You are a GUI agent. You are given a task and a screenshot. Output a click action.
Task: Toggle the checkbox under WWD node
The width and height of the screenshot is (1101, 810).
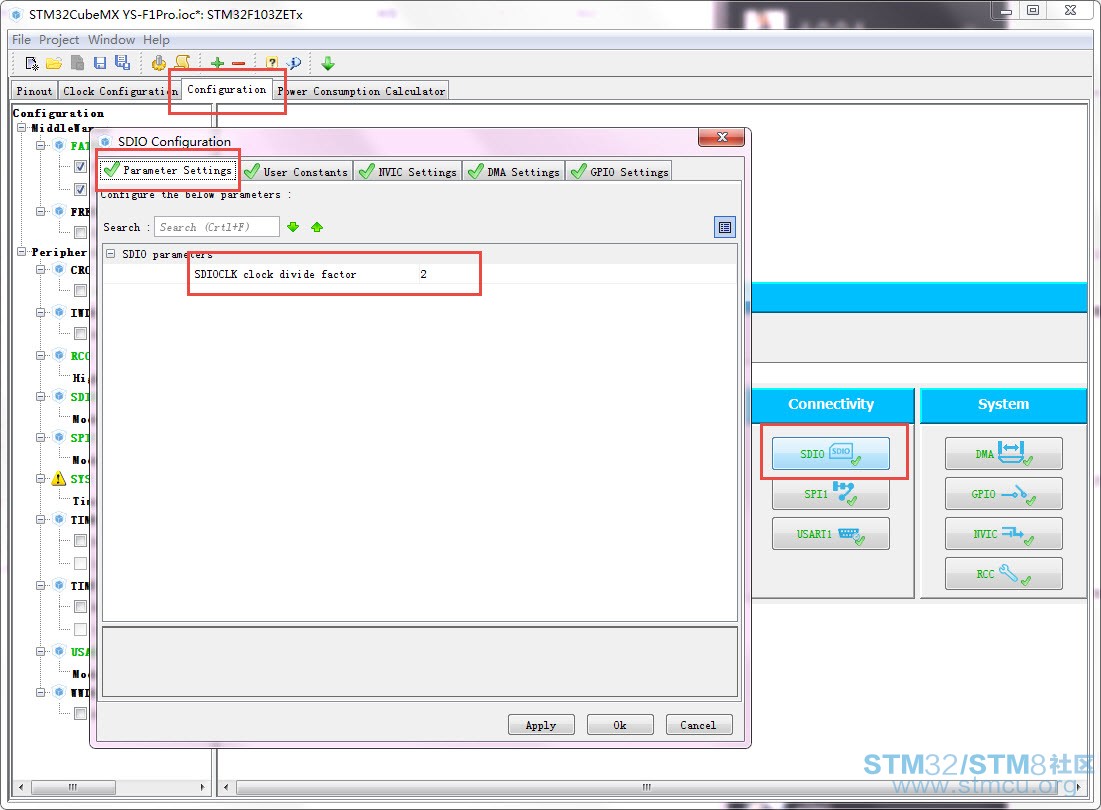[80, 714]
